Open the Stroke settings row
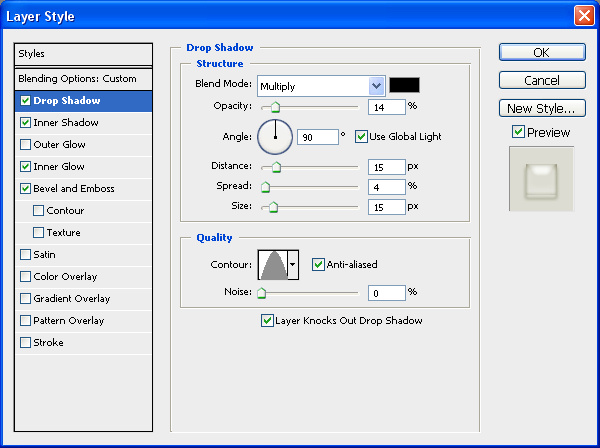 [x=83, y=343]
